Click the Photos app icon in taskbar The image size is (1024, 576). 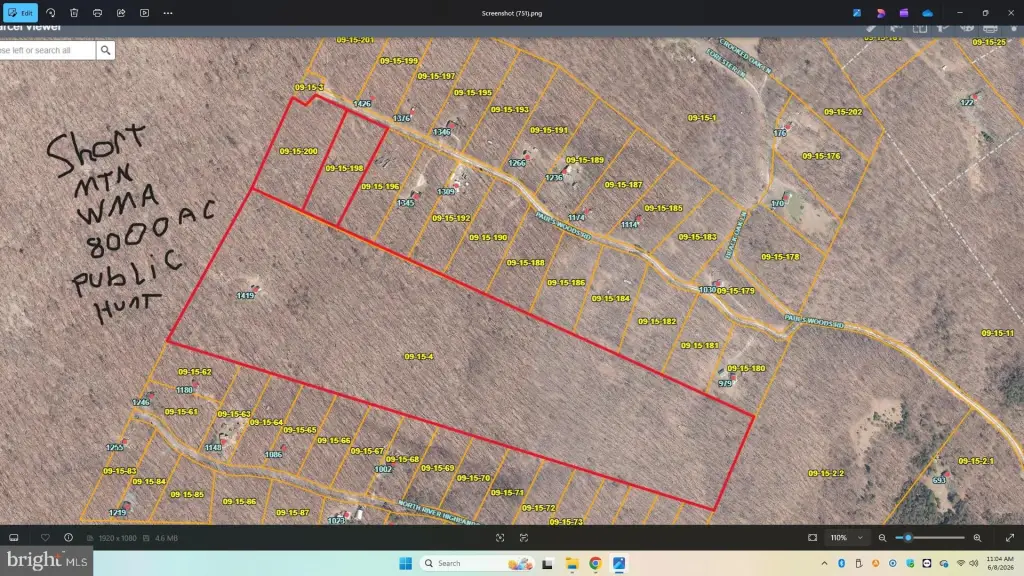pyautogui.click(x=618, y=563)
